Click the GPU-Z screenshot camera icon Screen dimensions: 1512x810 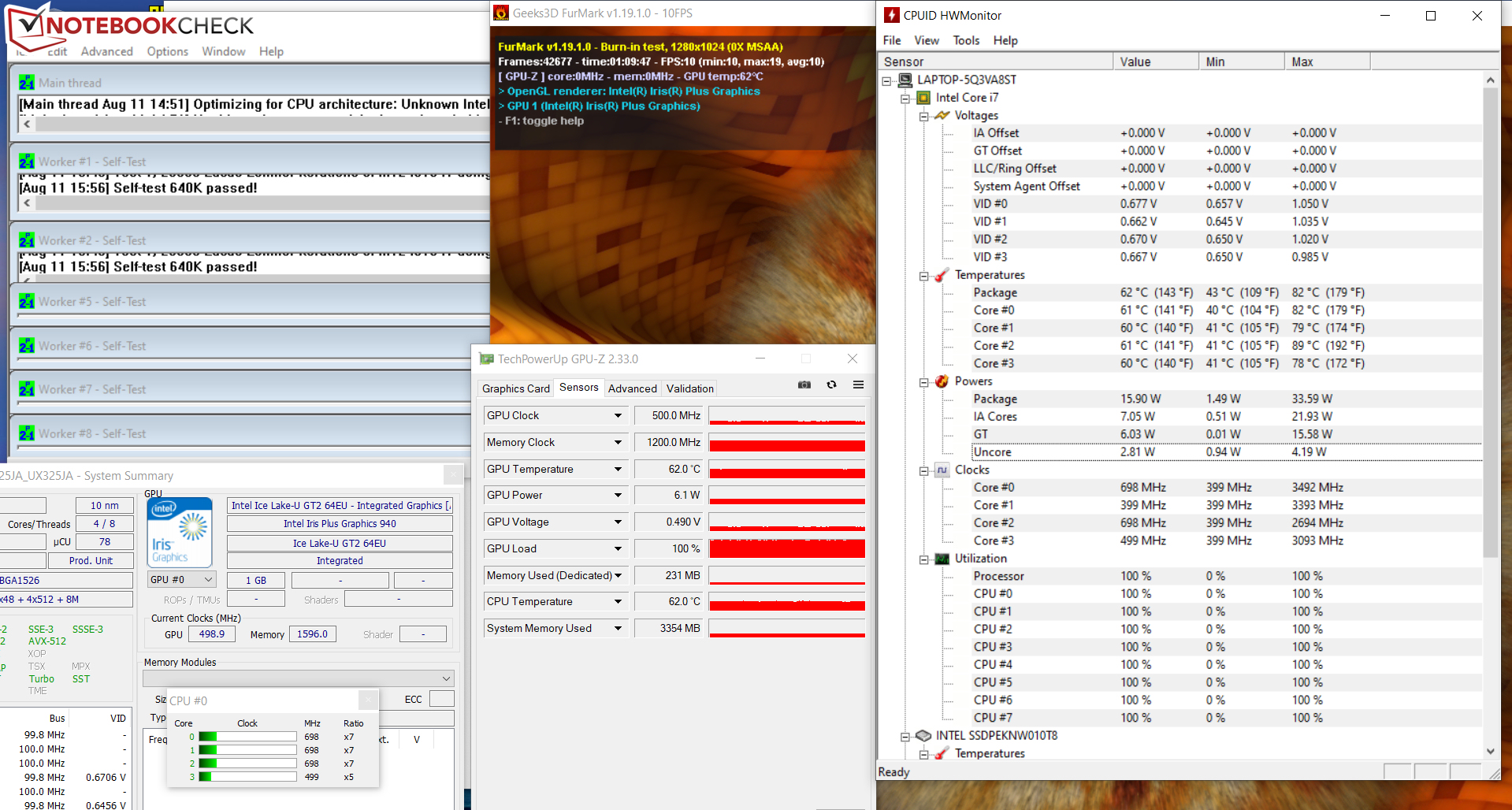click(x=804, y=385)
